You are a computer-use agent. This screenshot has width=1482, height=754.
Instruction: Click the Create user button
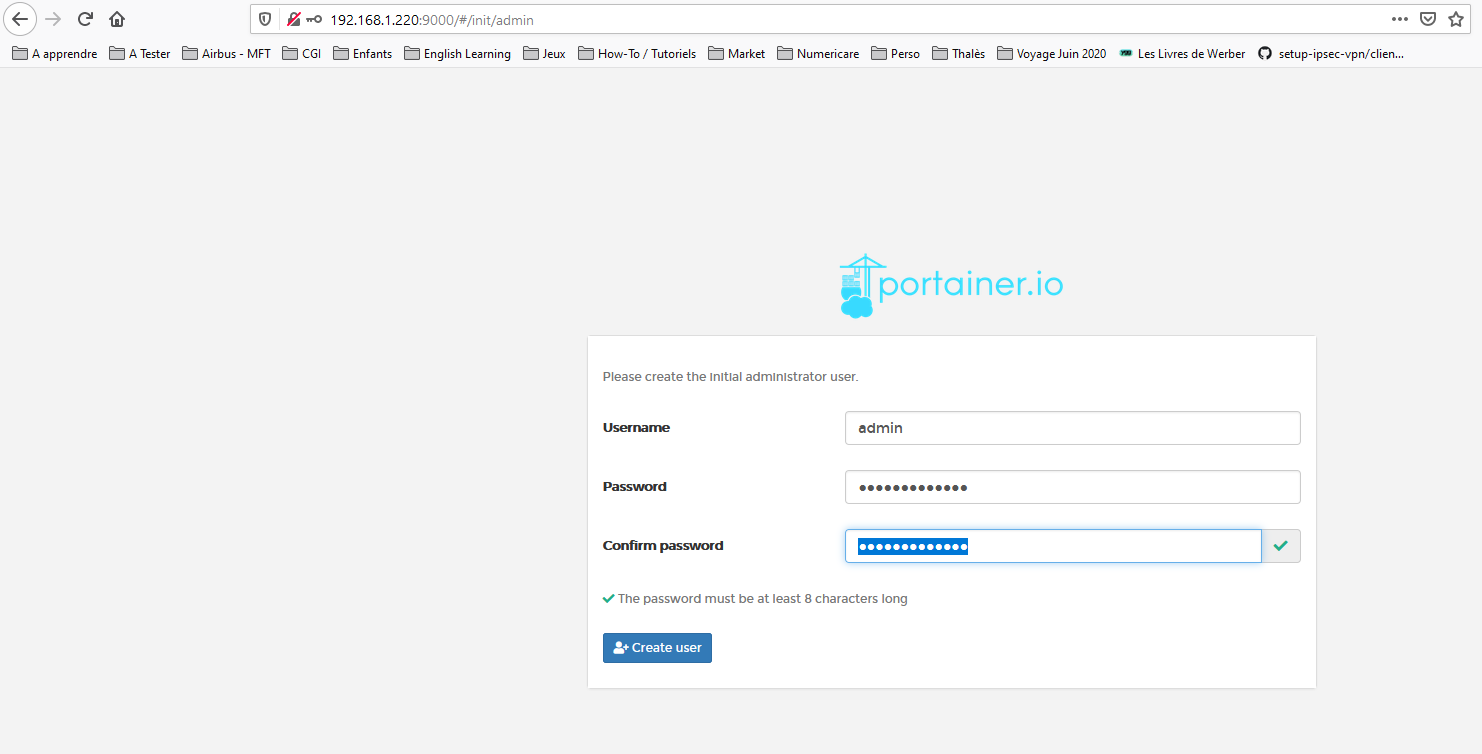[x=657, y=648]
